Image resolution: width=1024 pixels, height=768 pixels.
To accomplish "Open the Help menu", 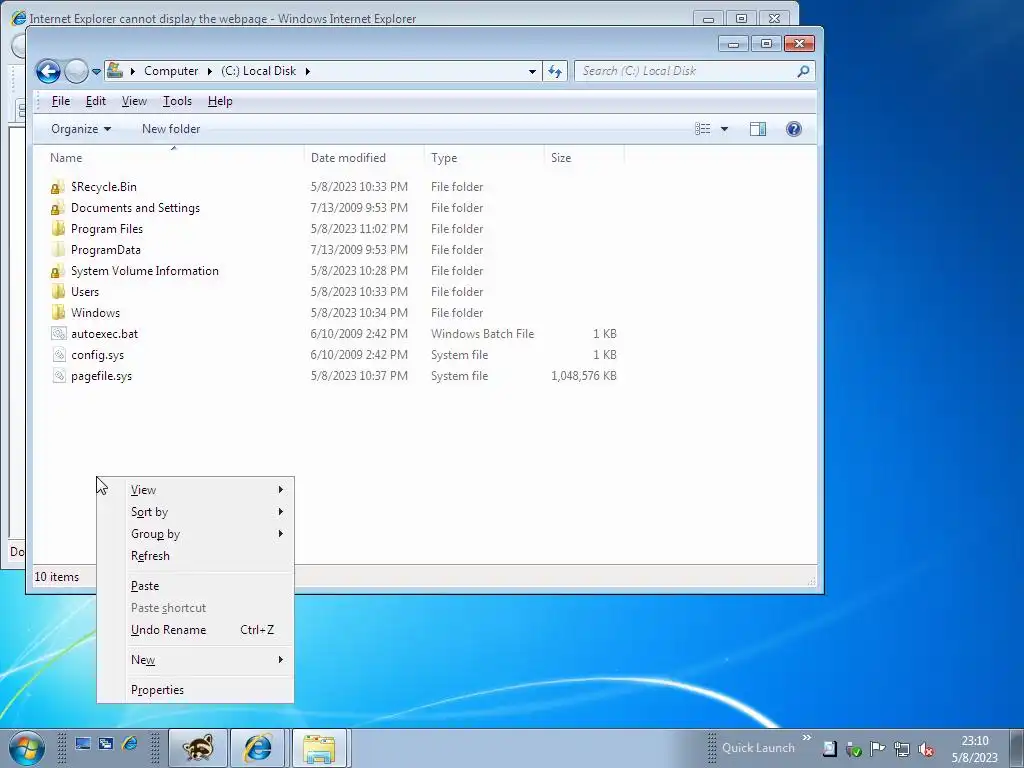I will [x=220, y=101].
